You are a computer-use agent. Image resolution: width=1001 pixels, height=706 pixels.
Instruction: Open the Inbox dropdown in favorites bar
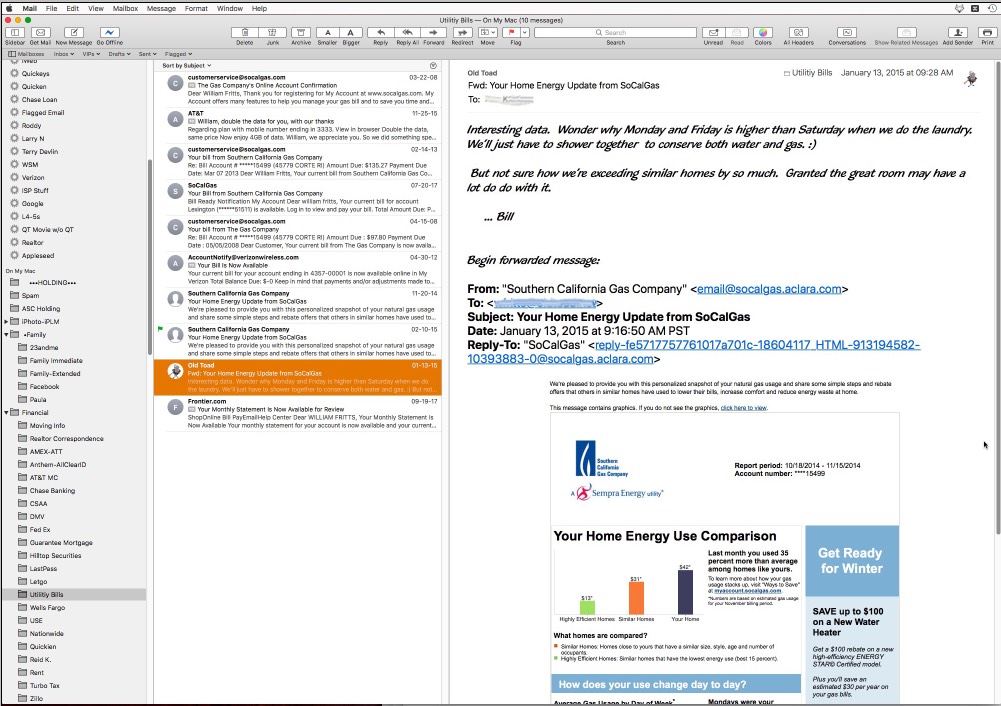pyautogui.click(x=63, y=54)
